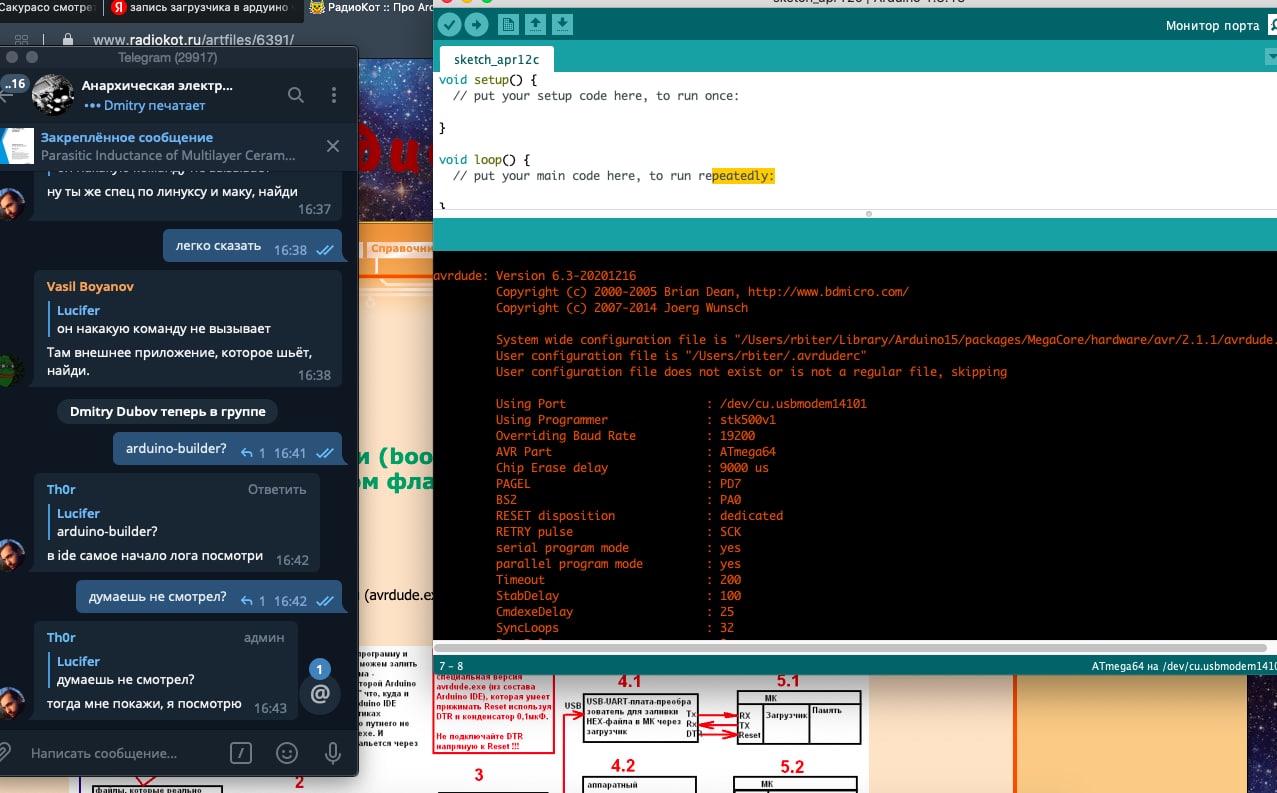Jump to mentions with @ button
The image size is (1277, 793).
point(320,694)
